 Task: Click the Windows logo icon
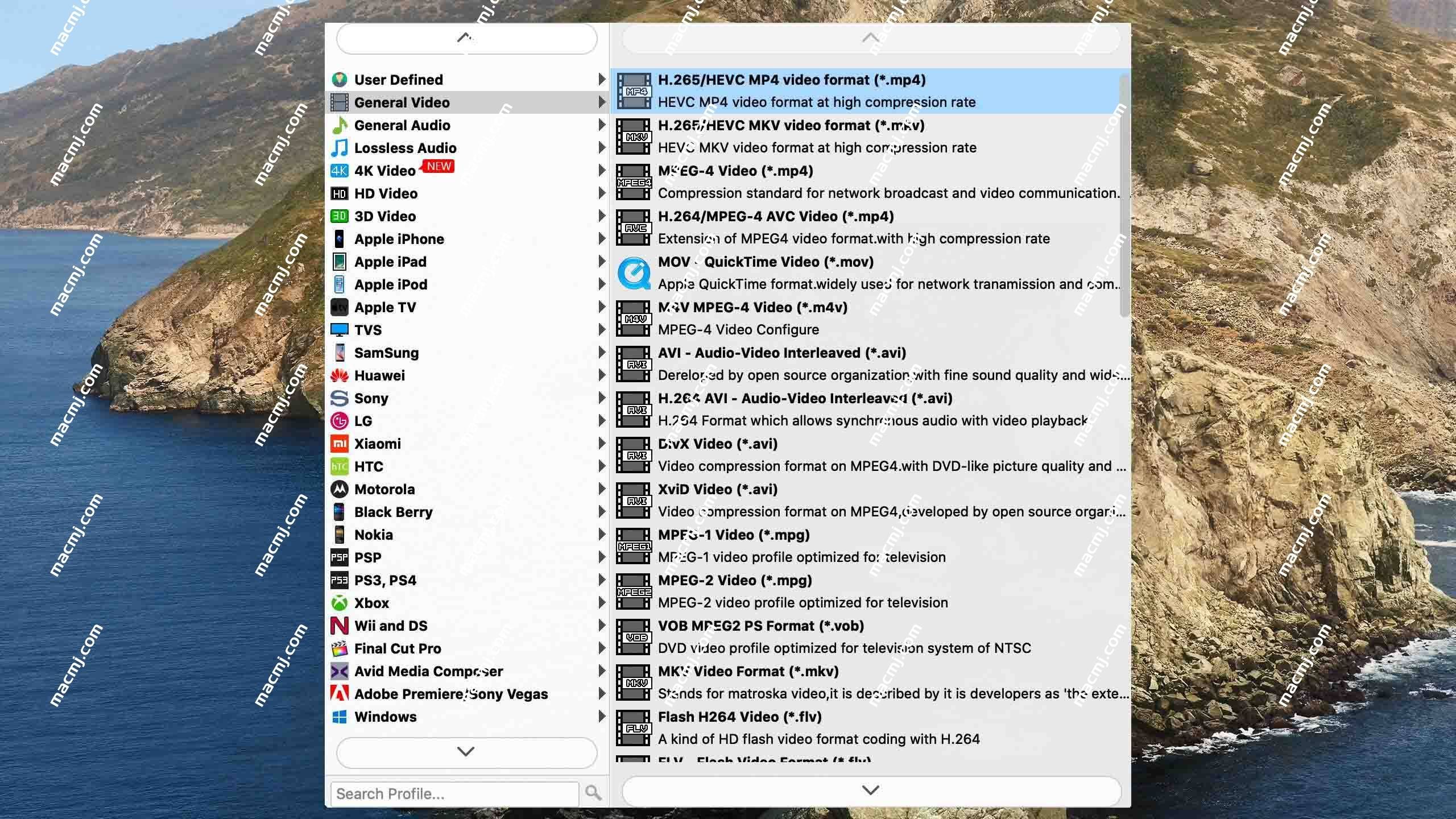[x=340, y=717]
